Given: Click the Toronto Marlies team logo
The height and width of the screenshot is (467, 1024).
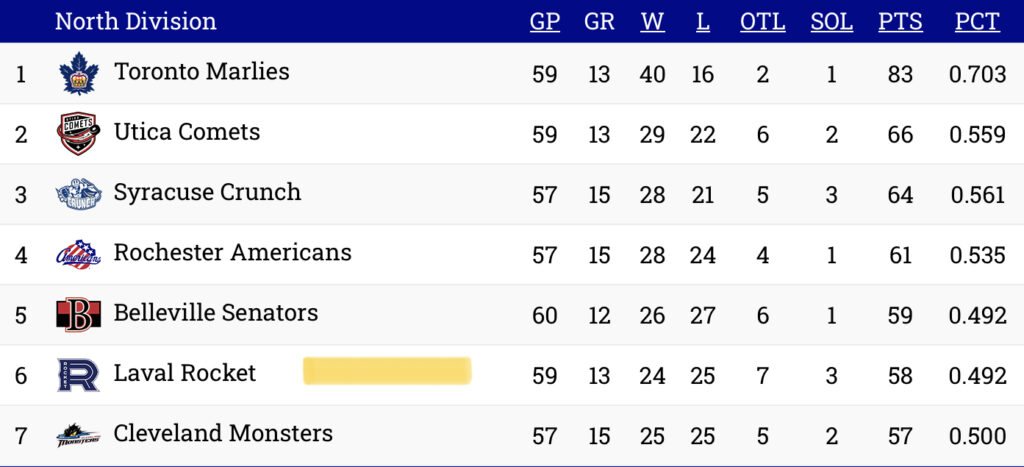Looking at the screenshot, I should point(78,73).
